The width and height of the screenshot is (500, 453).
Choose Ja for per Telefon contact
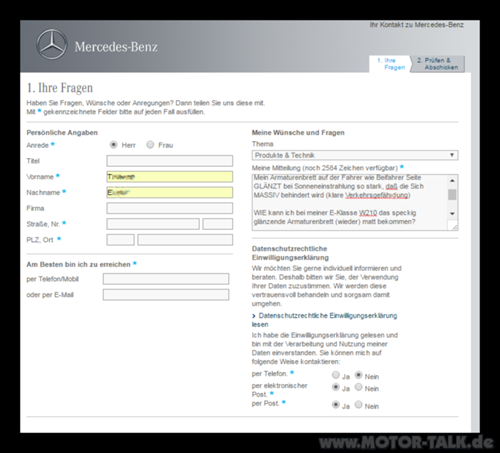click(x=336, y=375)
